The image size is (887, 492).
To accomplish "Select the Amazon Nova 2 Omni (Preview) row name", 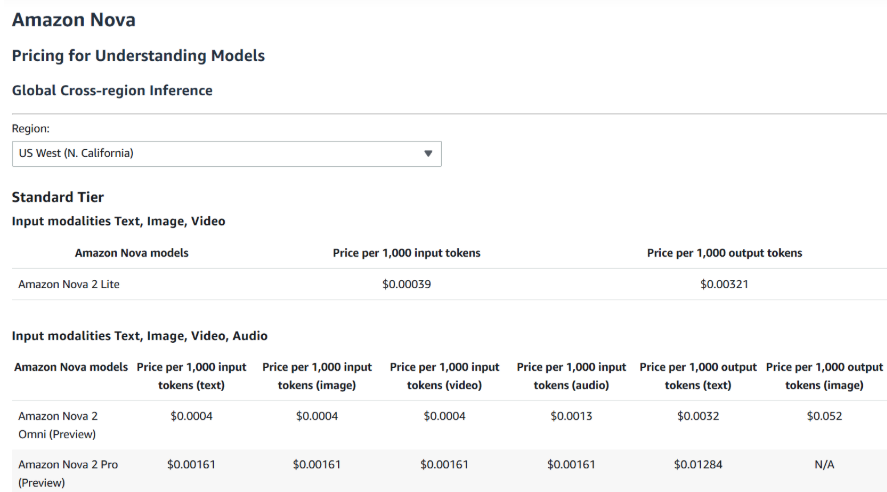I will (x=58, y=424).
